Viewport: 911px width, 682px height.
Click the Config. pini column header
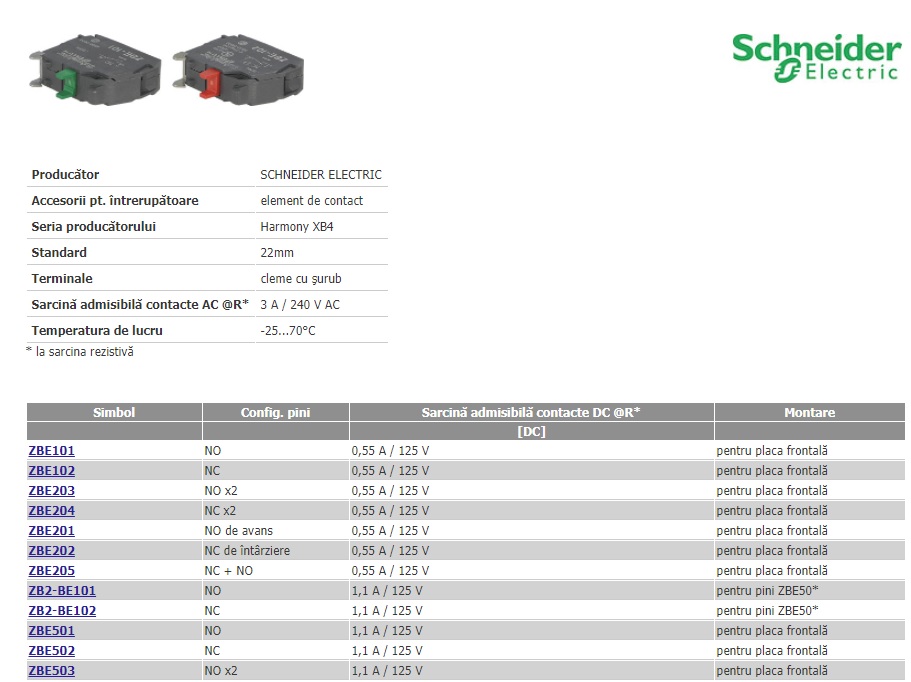click(x=275, y=412)
